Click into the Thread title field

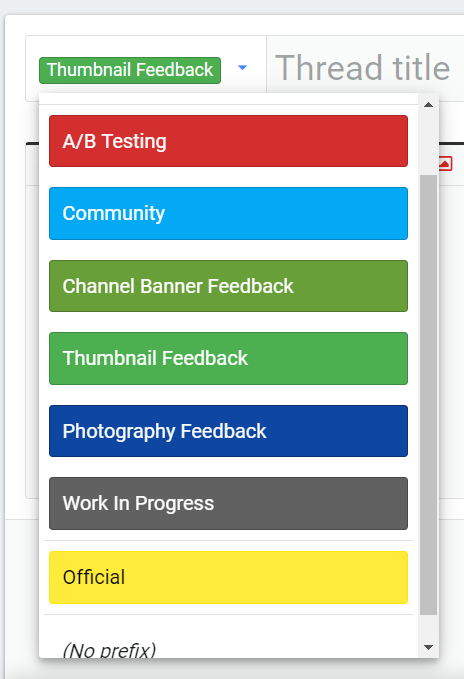click(x=365, y=68)
